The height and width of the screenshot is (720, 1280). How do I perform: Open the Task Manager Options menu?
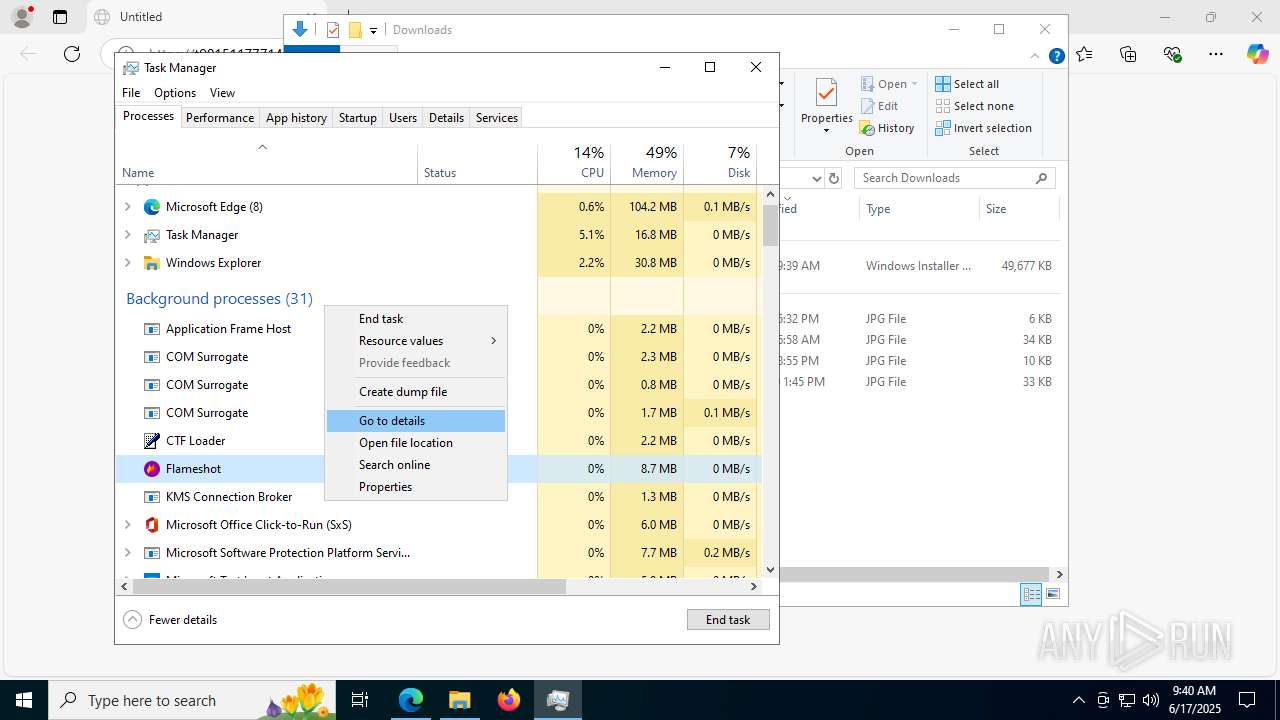point(175,93)
